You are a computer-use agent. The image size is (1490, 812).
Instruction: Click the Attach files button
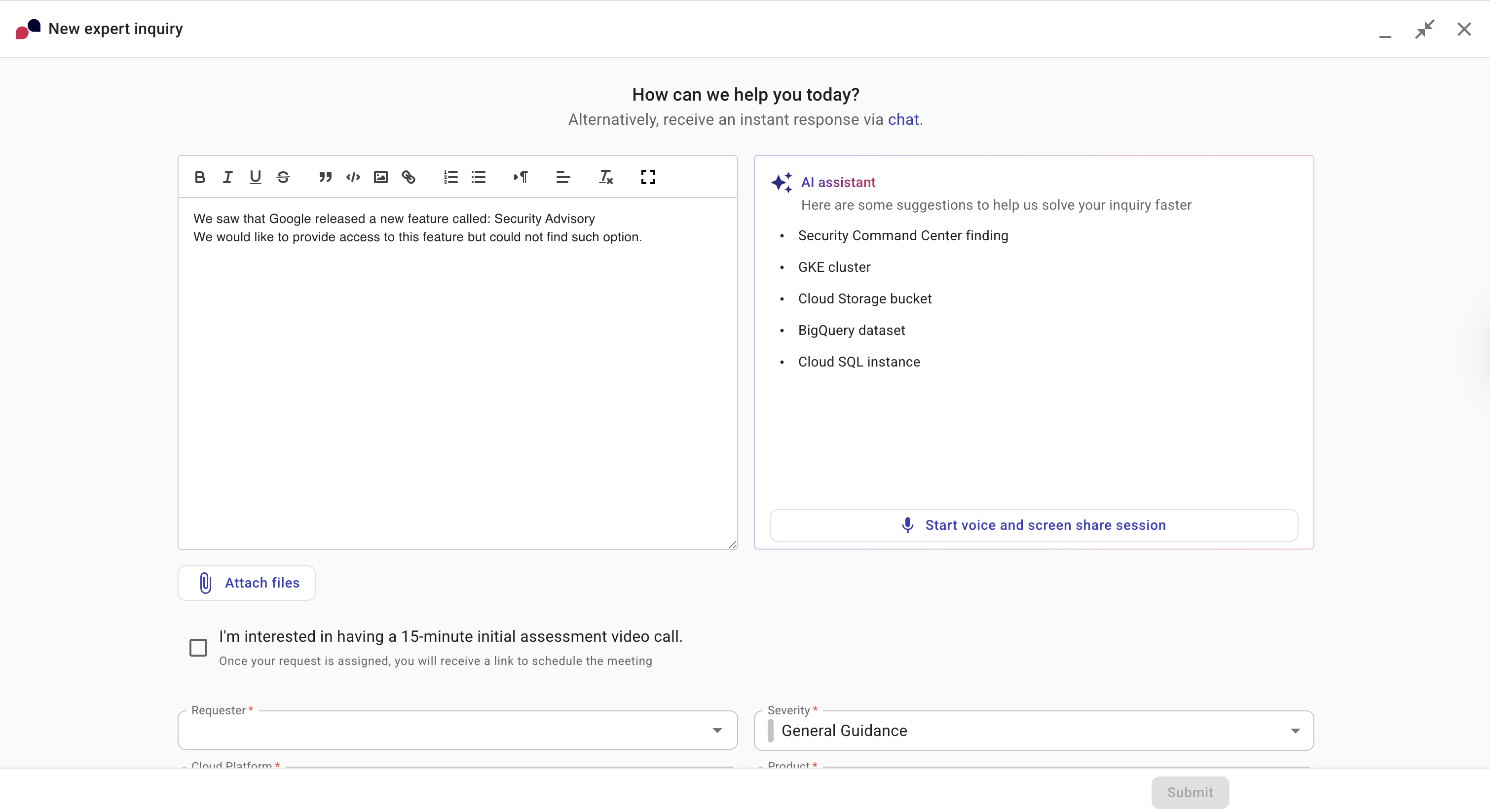click(246, 583)
